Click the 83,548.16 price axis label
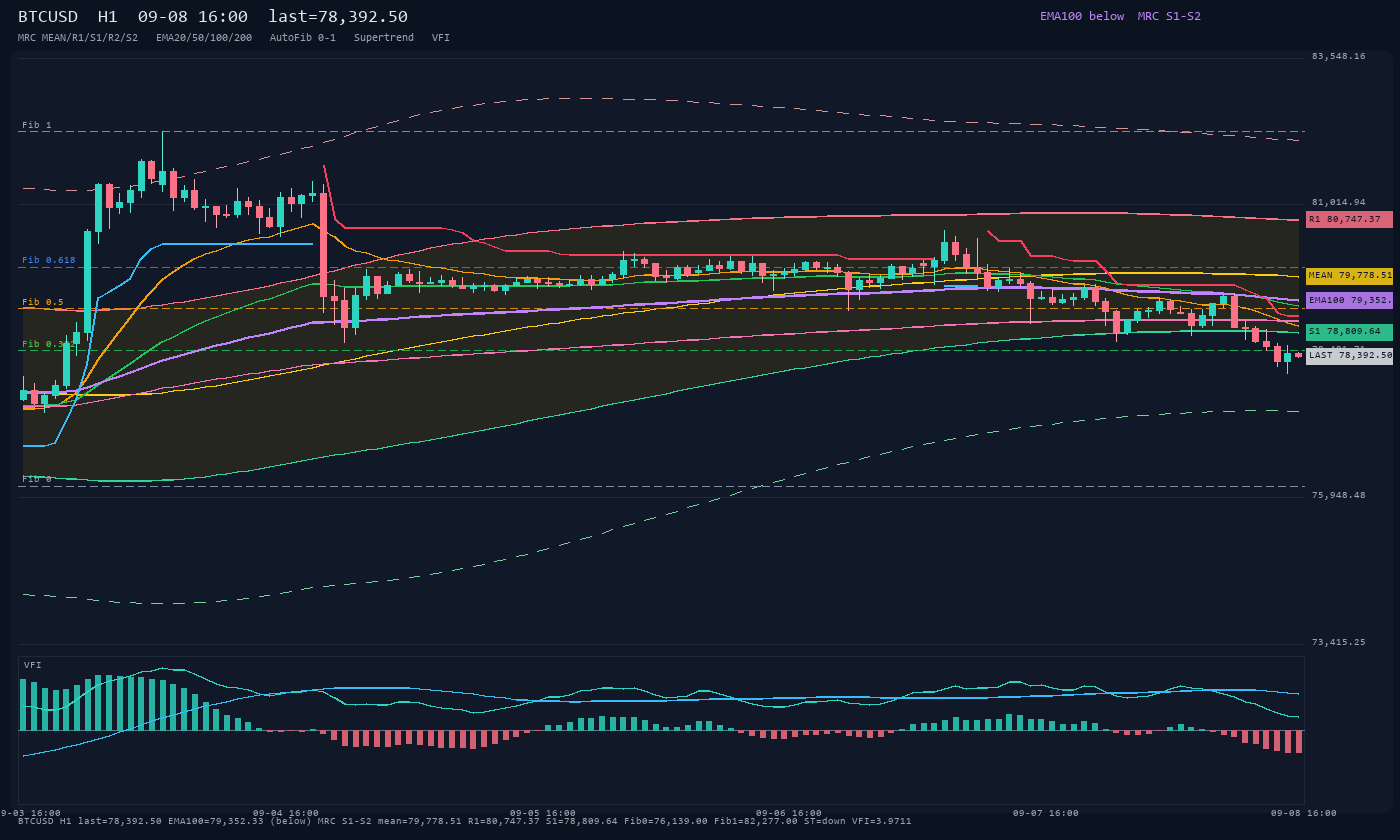Screen dimensions: 1400x840 [1338, 56]
